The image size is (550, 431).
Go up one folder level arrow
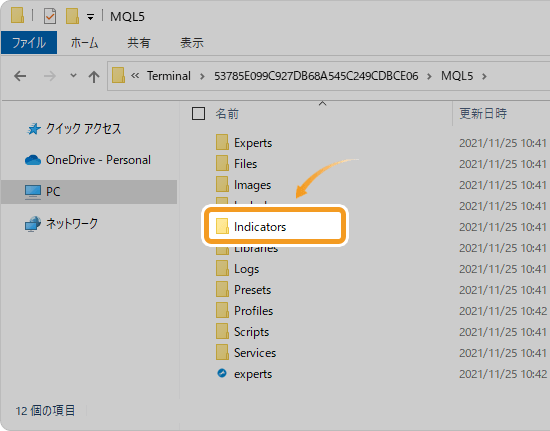coord(94,76)
